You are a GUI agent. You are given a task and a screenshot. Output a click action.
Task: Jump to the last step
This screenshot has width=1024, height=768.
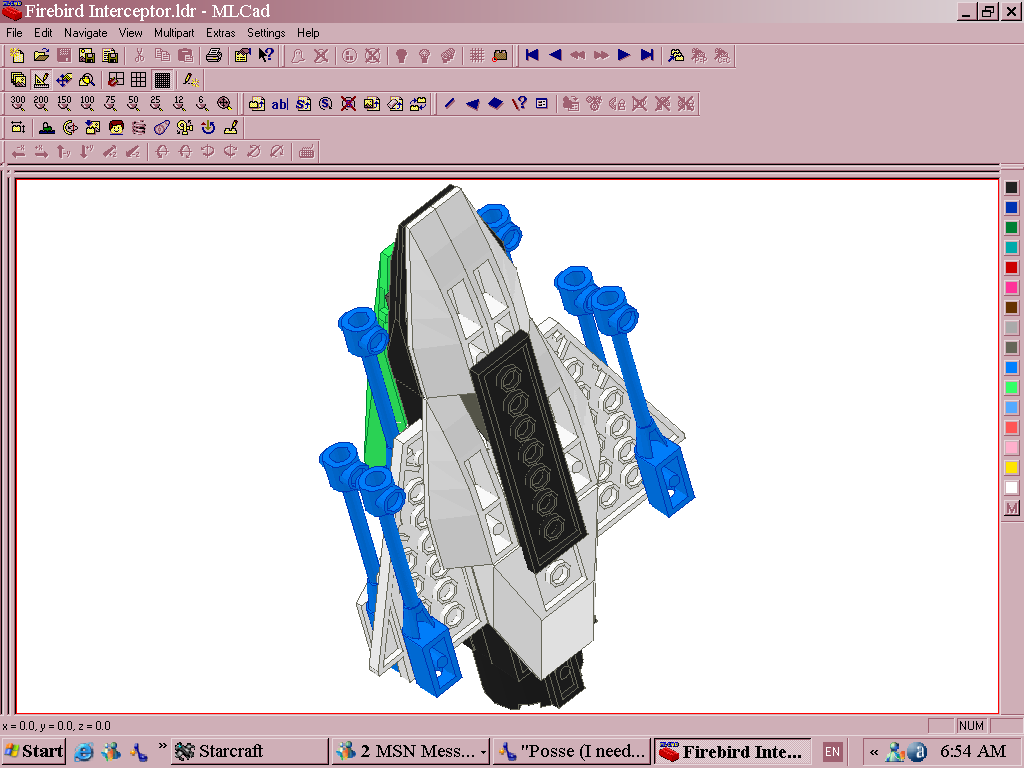click(x=647, y=56)
